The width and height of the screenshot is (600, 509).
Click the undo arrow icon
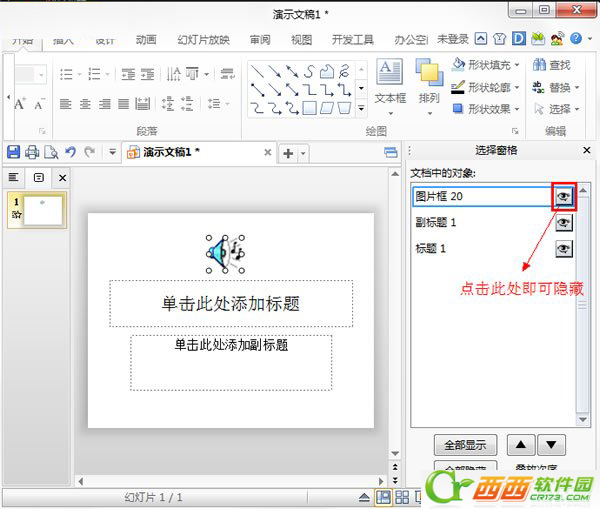point(70,152)
